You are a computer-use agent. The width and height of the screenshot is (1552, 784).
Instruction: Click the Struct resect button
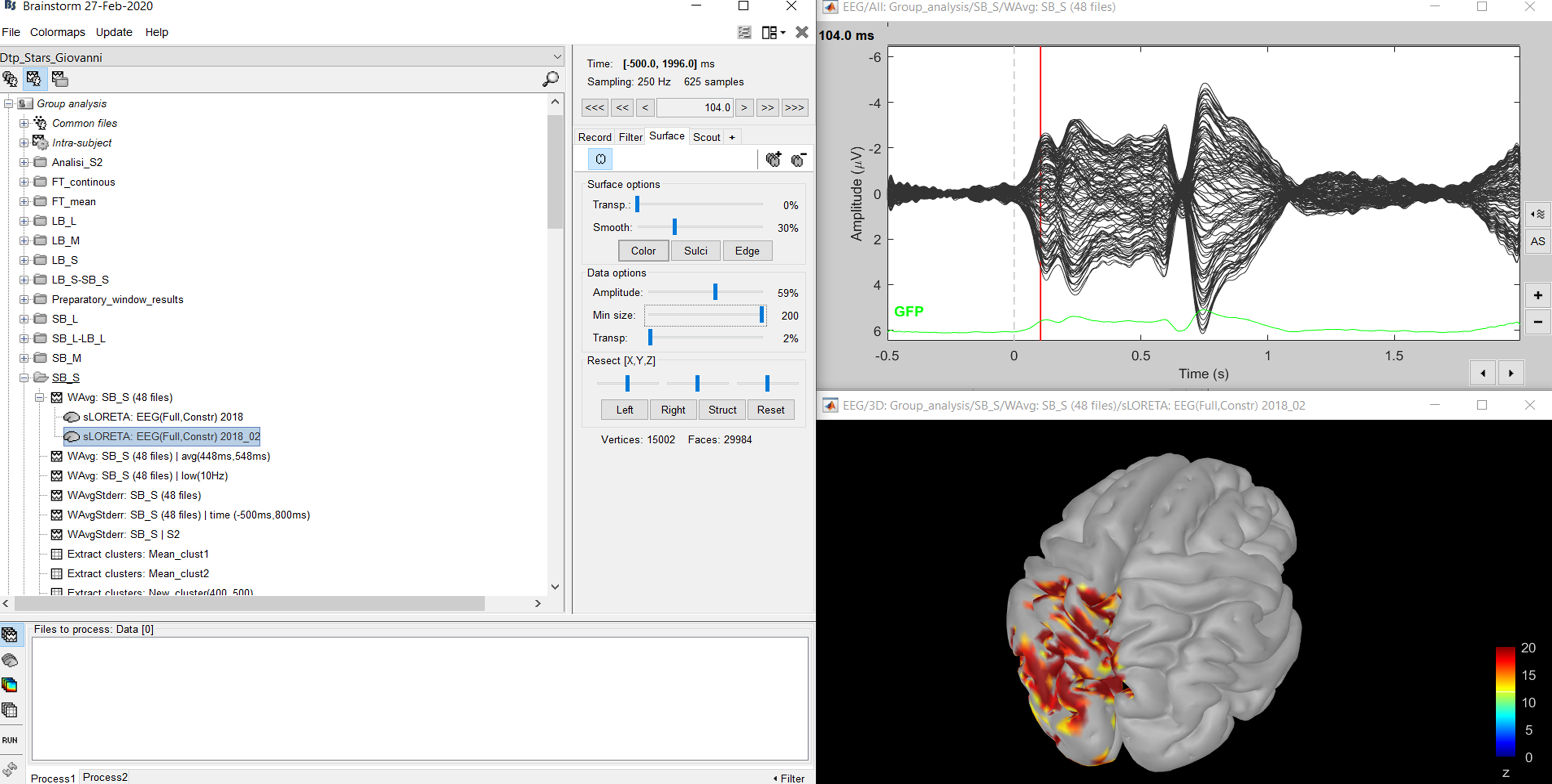coord(722,409)
